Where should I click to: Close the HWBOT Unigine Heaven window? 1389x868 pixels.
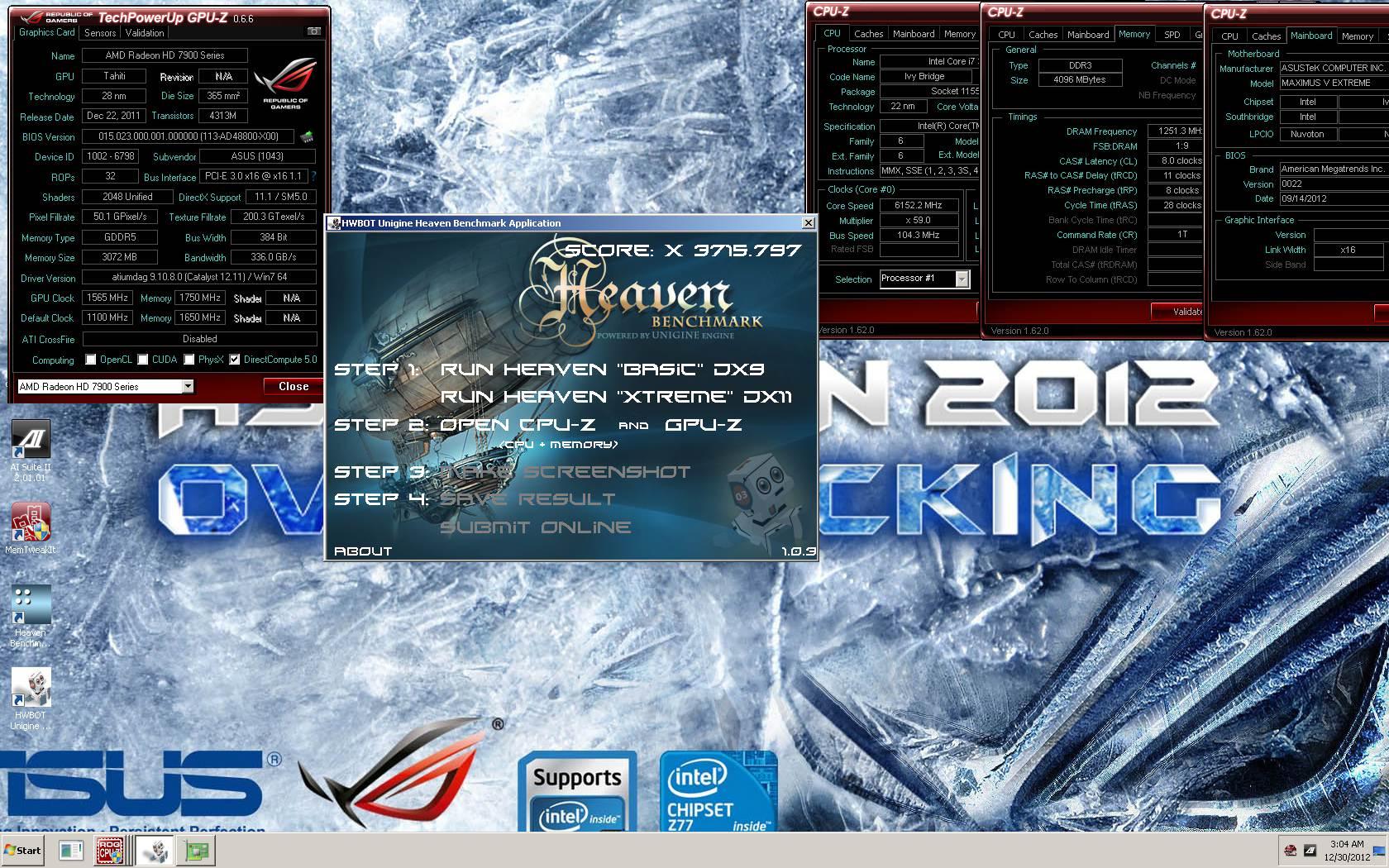(x=808, y=222)
